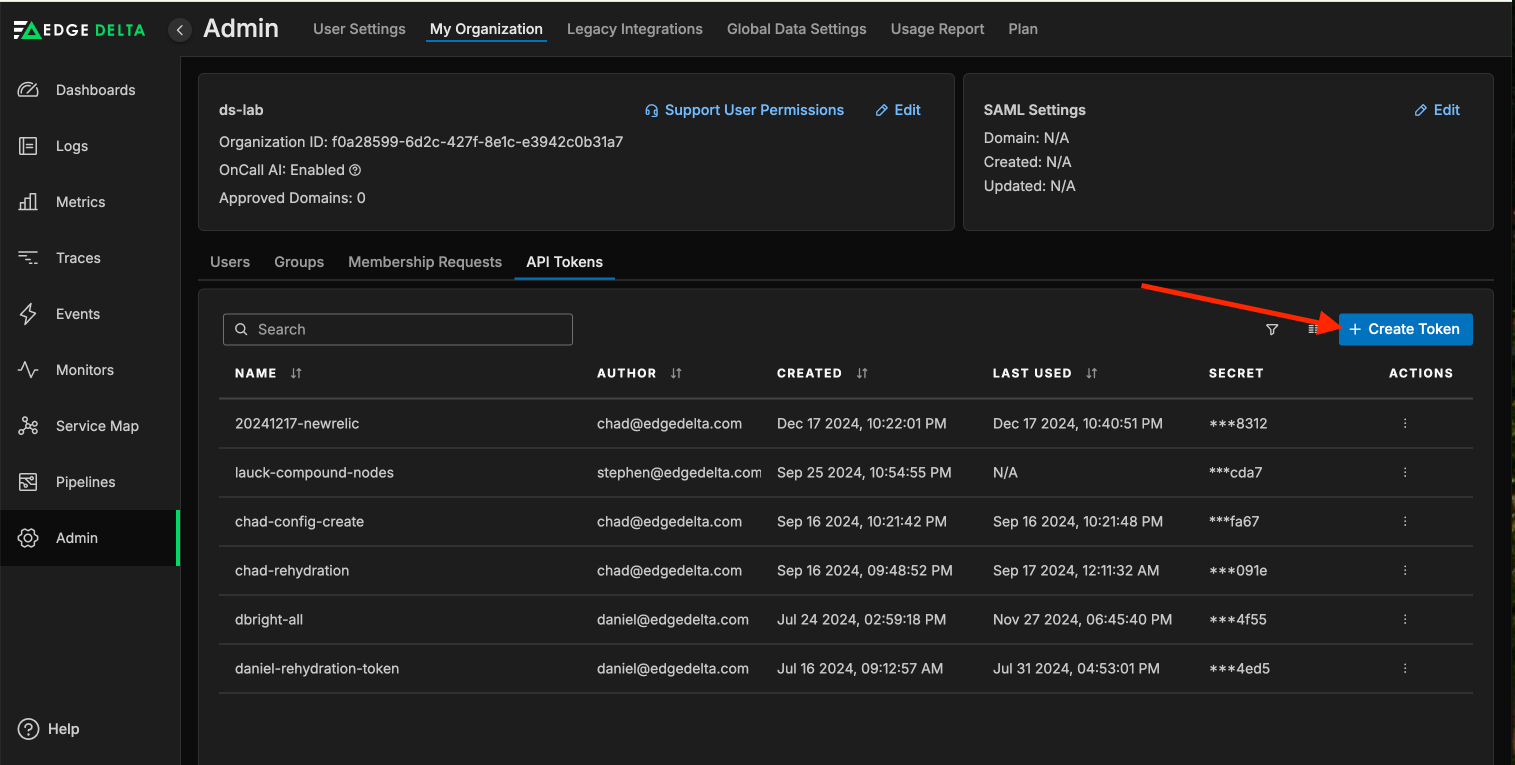Edit the SAML Settings
The image size is (1515, 765).
point(1437,110)
